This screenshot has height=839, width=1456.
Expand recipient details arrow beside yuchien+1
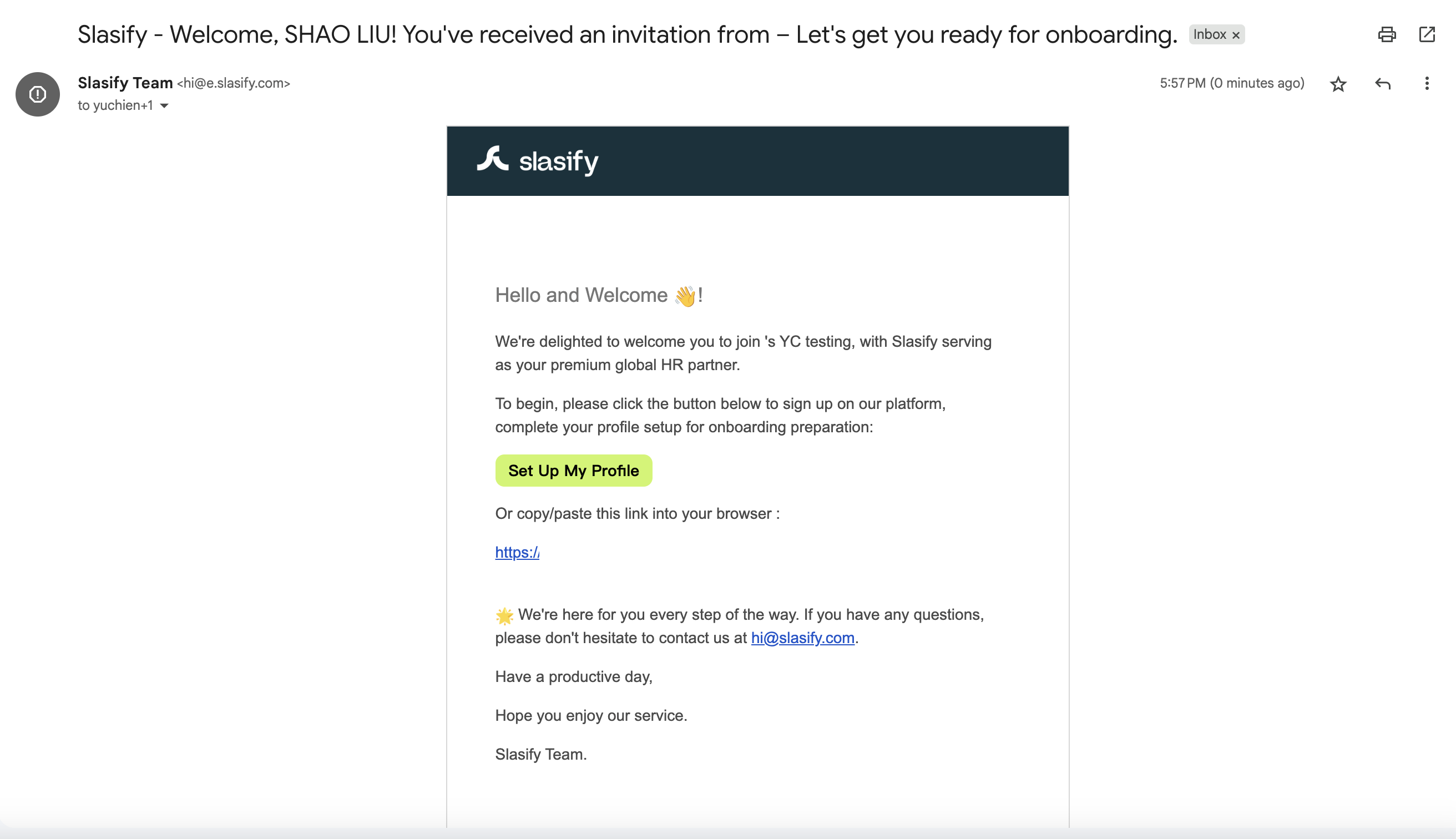[164, 106]
